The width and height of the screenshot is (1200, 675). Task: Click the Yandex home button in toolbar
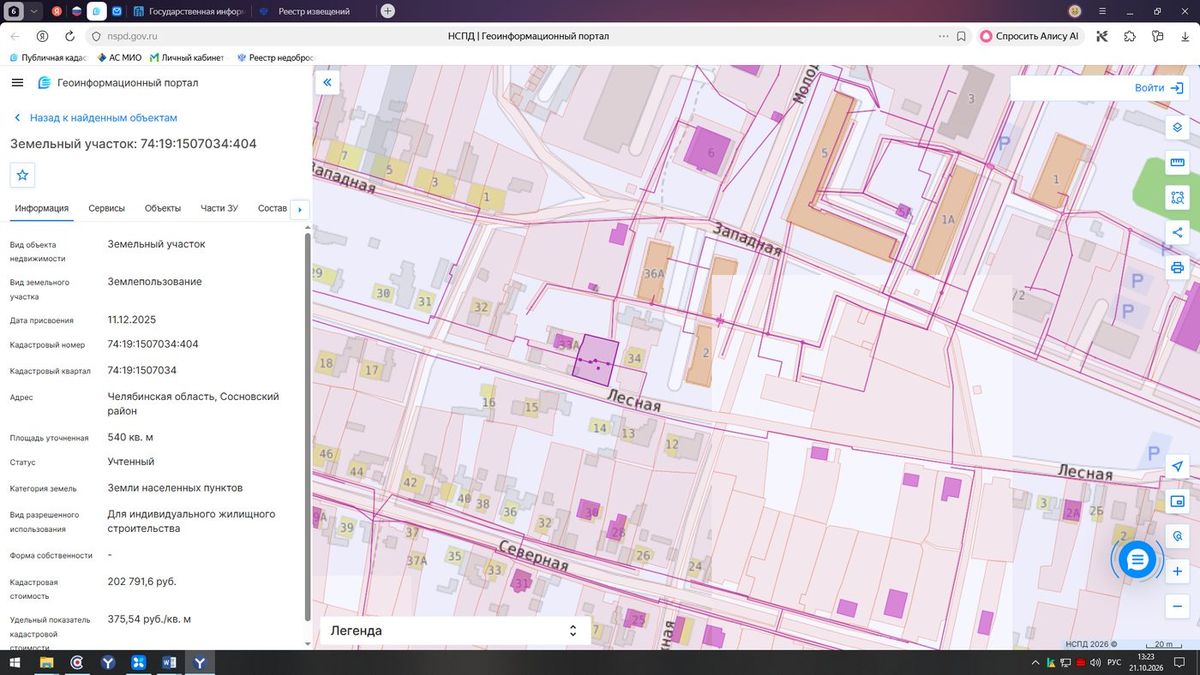coord(42,36)
